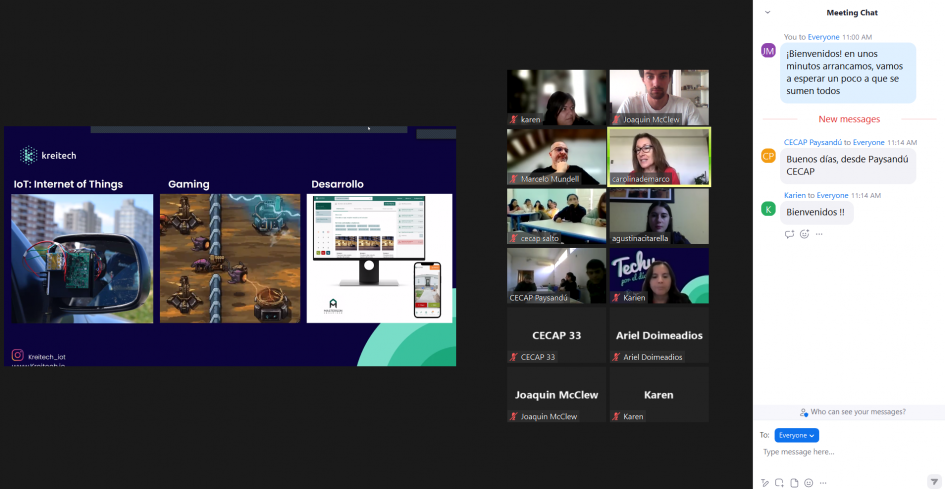
Task: Open the text formatting tool in chat
Action: [x=765, y=482]
